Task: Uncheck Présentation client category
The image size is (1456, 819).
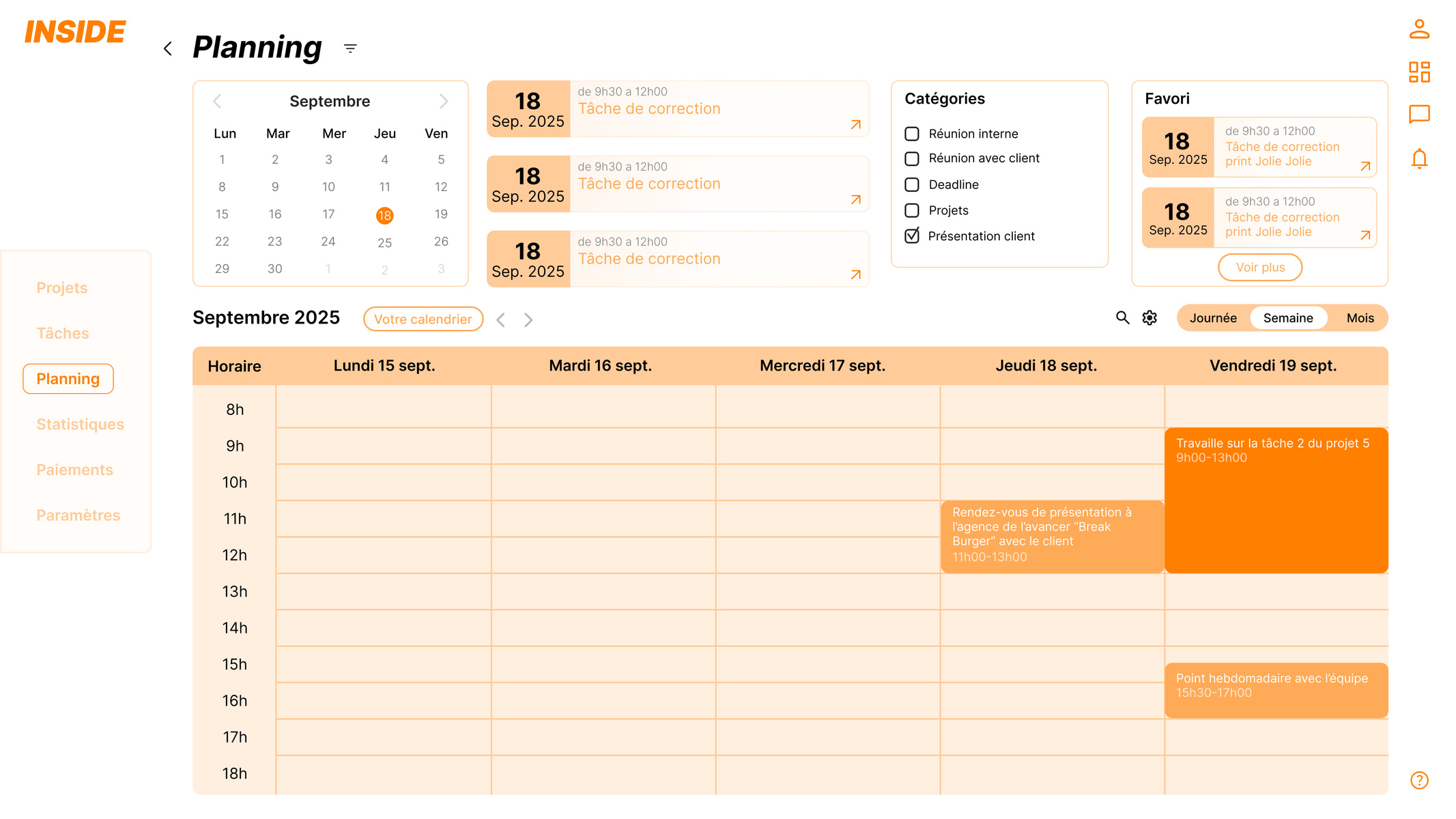Action: click(912, 236)
